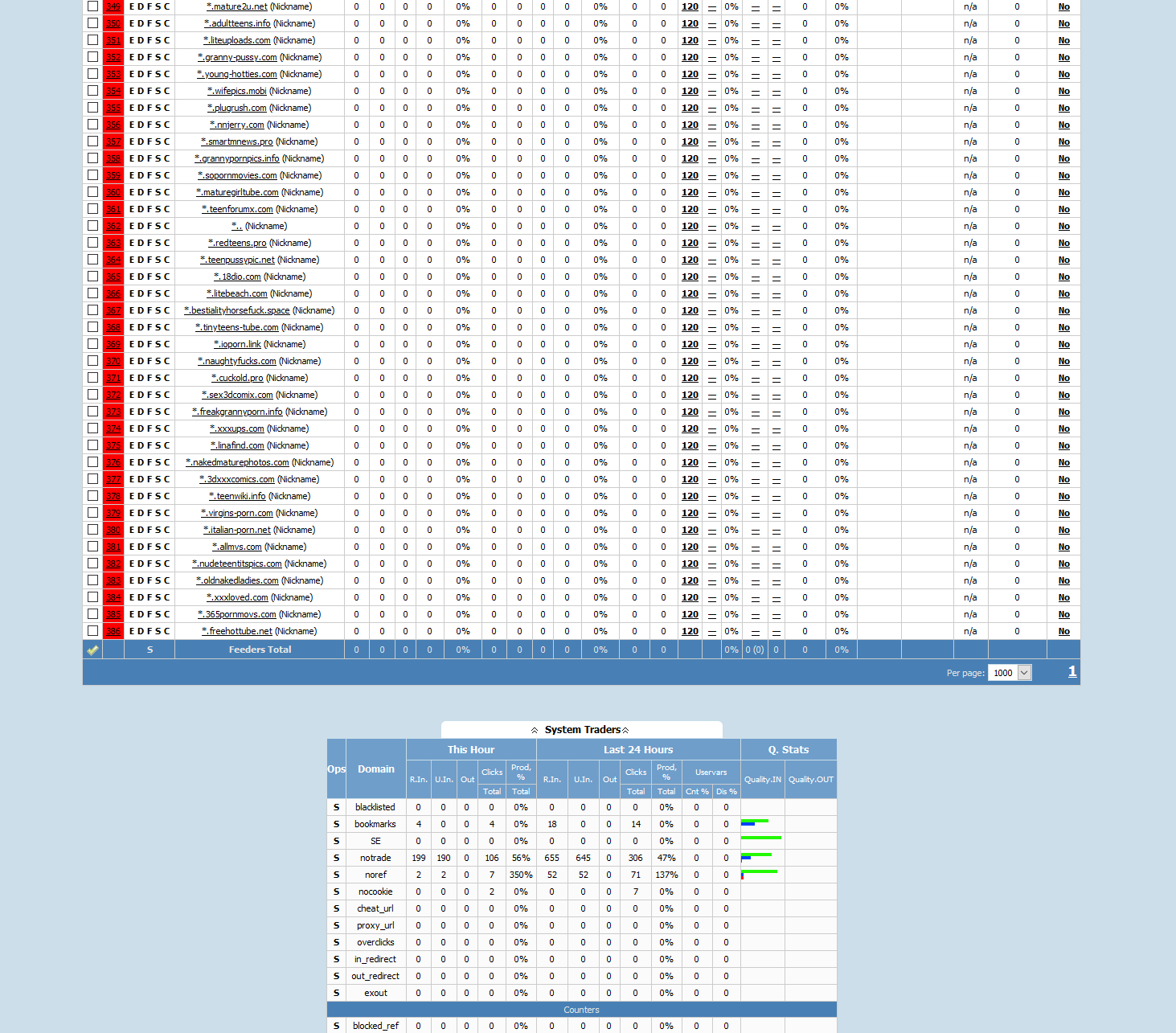Open the plugrush.com domain link
1176x1033 pixels.
coord(237,108)
